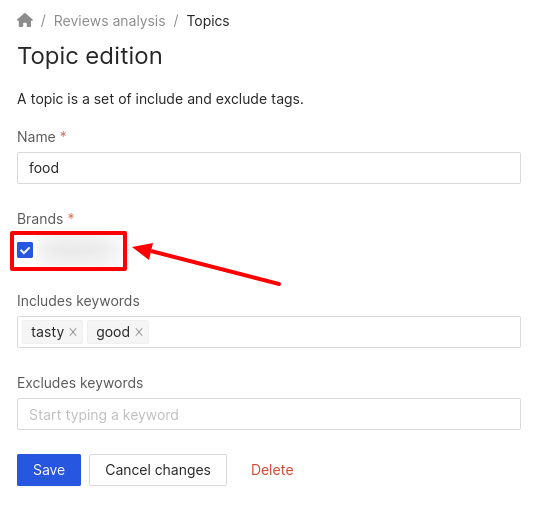540x512 pixels.
Task: Select the Topics breadcrumb item
Action: point(208,21)
